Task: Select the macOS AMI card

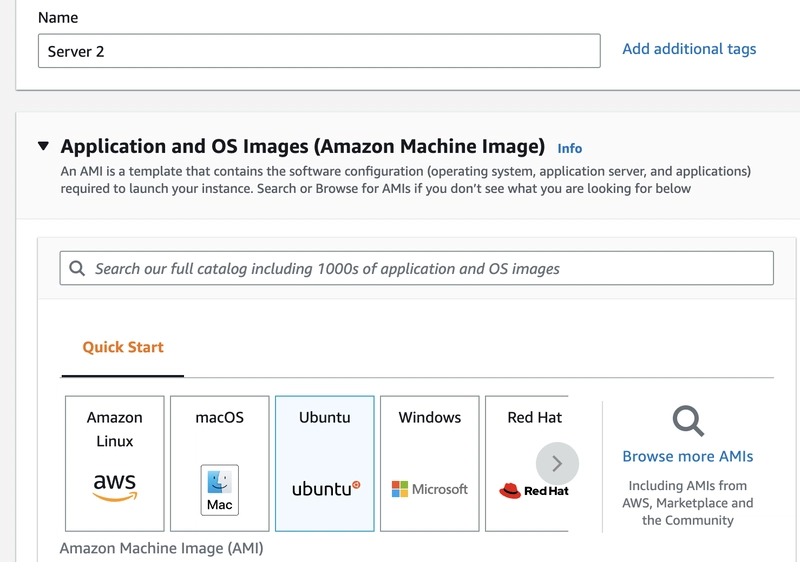Action: click(x=219, y=464)
